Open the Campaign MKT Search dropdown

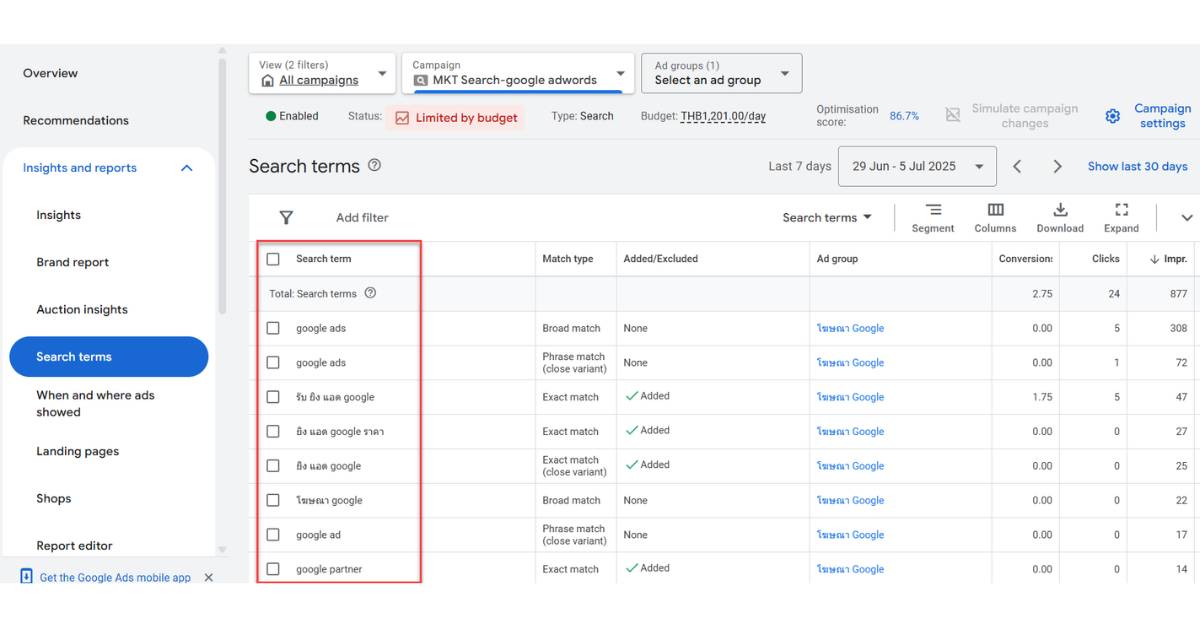(x=518, y=73)
